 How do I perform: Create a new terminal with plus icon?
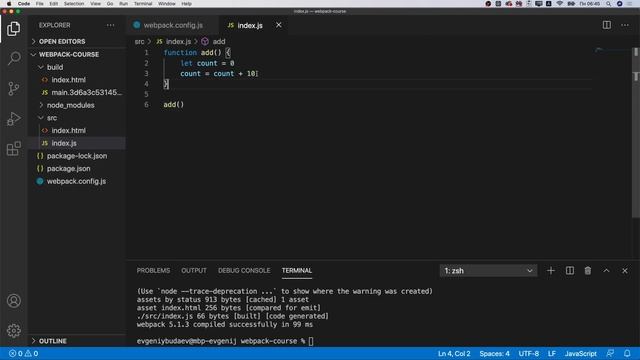pos(551,271)
